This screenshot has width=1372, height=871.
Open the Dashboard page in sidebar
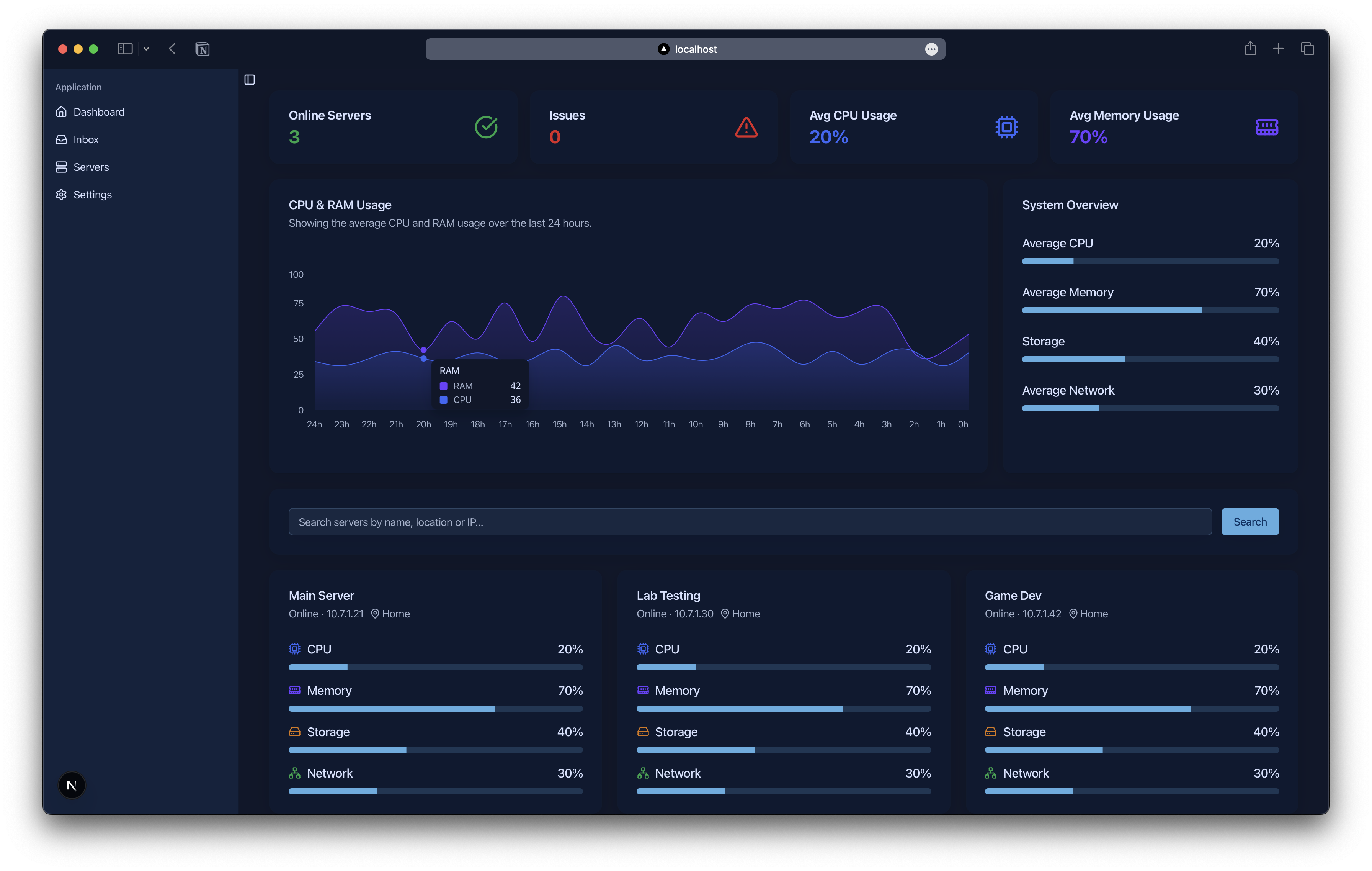point(90,112)
